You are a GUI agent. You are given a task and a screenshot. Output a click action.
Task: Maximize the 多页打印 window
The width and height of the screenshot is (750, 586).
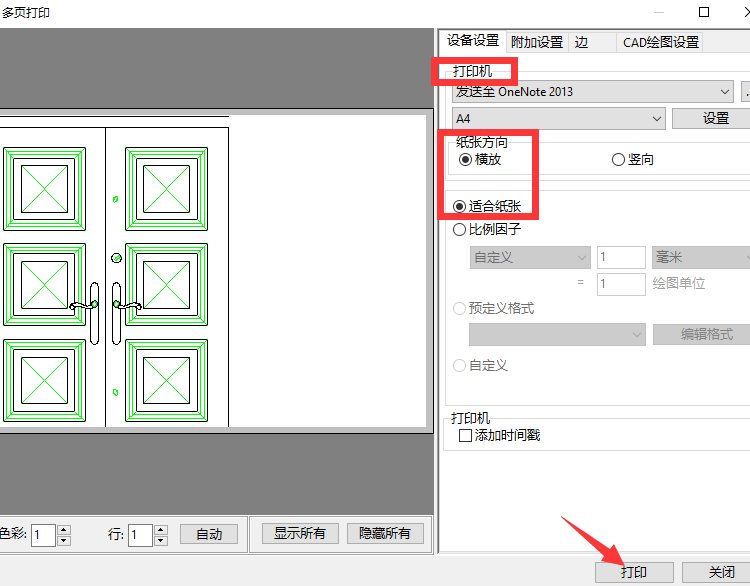tap(704, 12)
